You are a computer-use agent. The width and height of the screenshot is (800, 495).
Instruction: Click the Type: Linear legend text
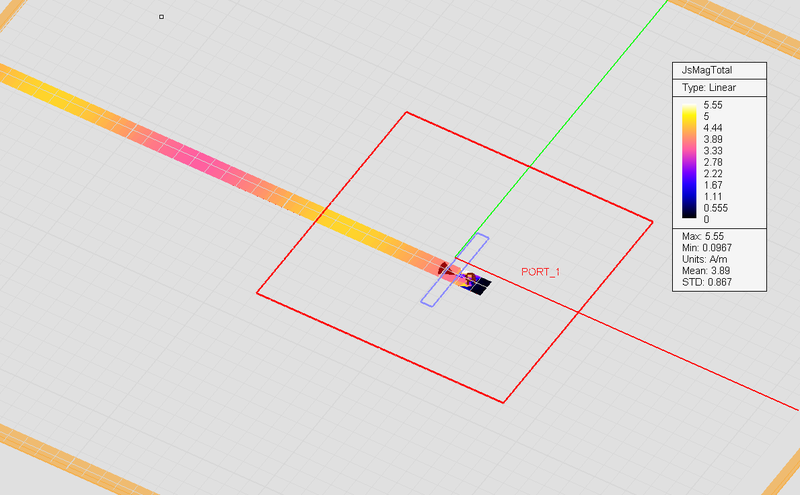pos(709,88)
